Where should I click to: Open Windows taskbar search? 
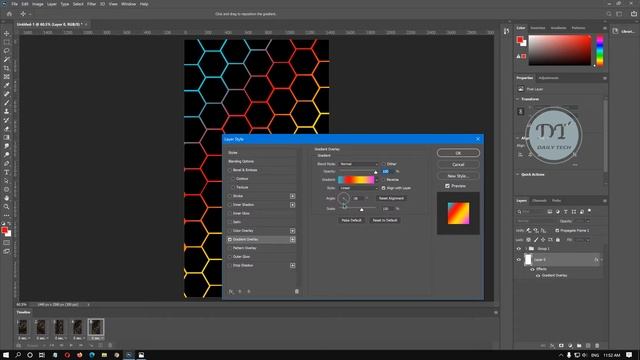tap(18, 355)
